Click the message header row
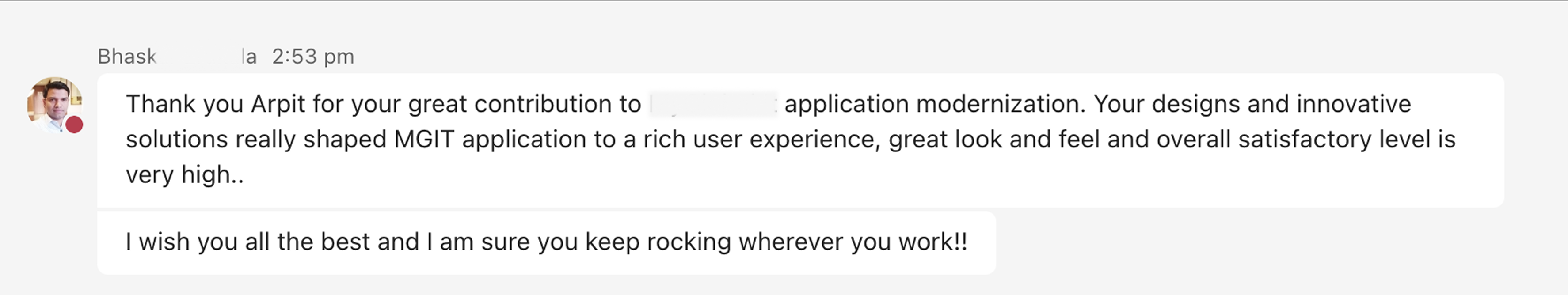 coord(225,57)
